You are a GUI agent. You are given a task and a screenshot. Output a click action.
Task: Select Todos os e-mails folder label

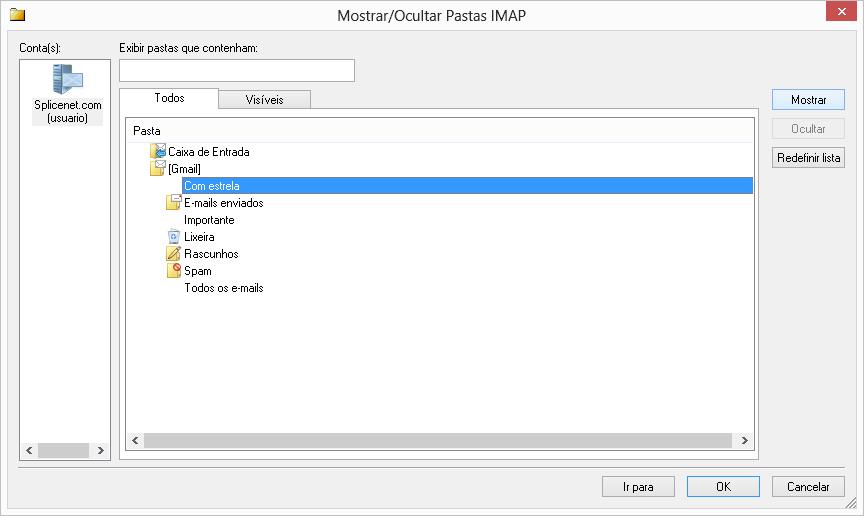pyautogui.click(x=224, y=288)
